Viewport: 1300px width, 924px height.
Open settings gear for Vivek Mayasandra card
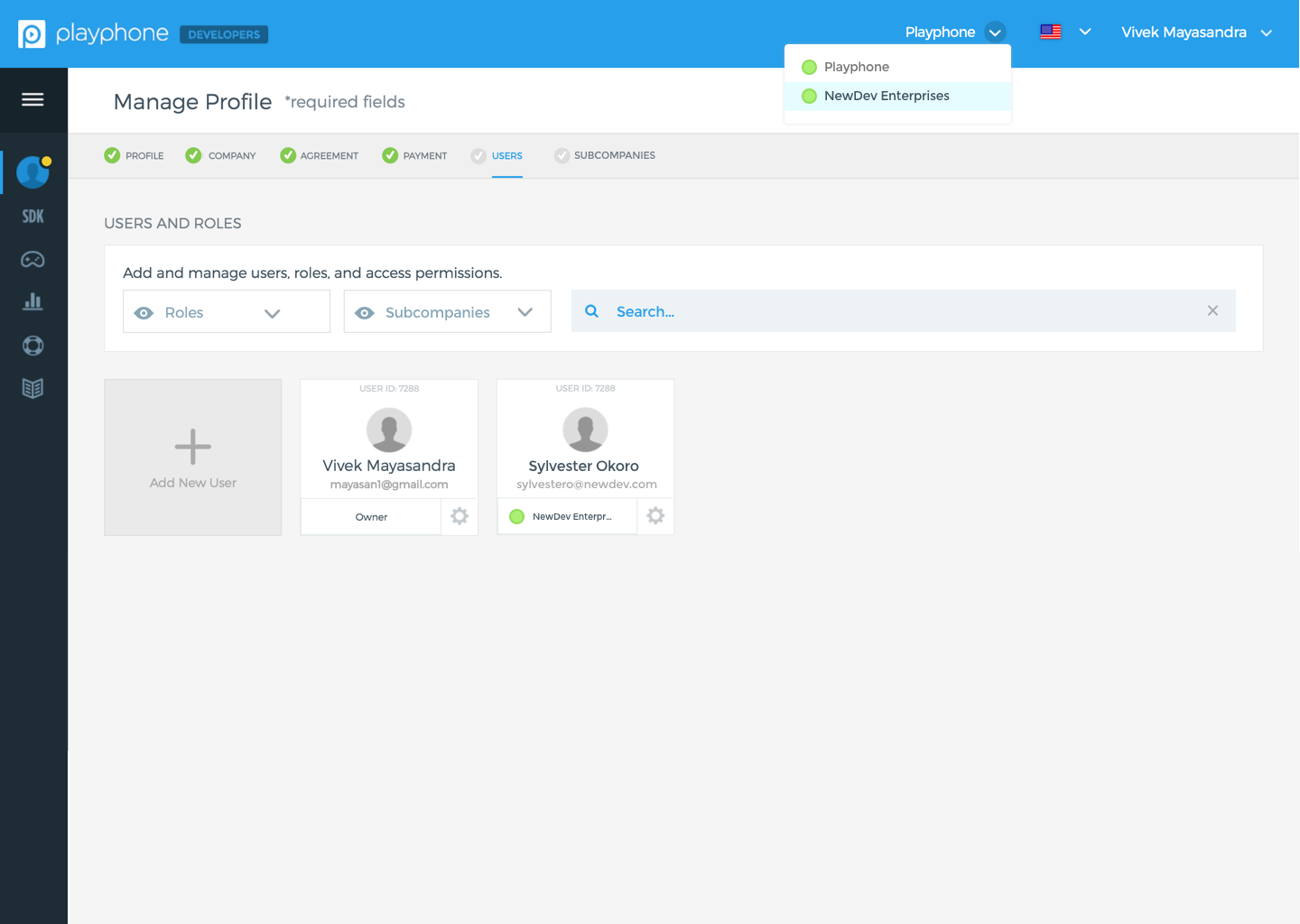click(x=460, y=516)
